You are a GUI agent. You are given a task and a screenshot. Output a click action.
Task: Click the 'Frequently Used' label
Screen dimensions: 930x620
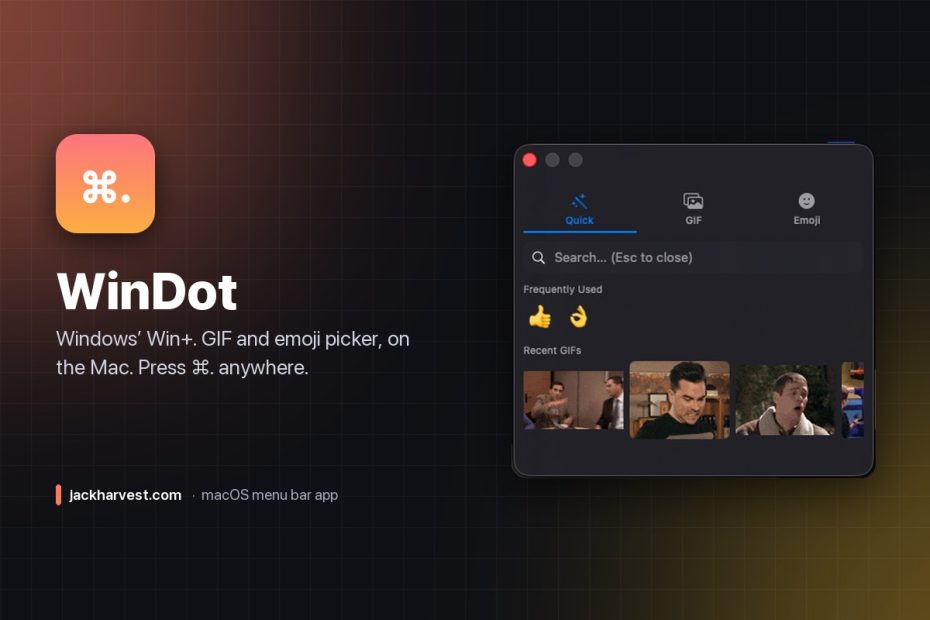point(562,290)
